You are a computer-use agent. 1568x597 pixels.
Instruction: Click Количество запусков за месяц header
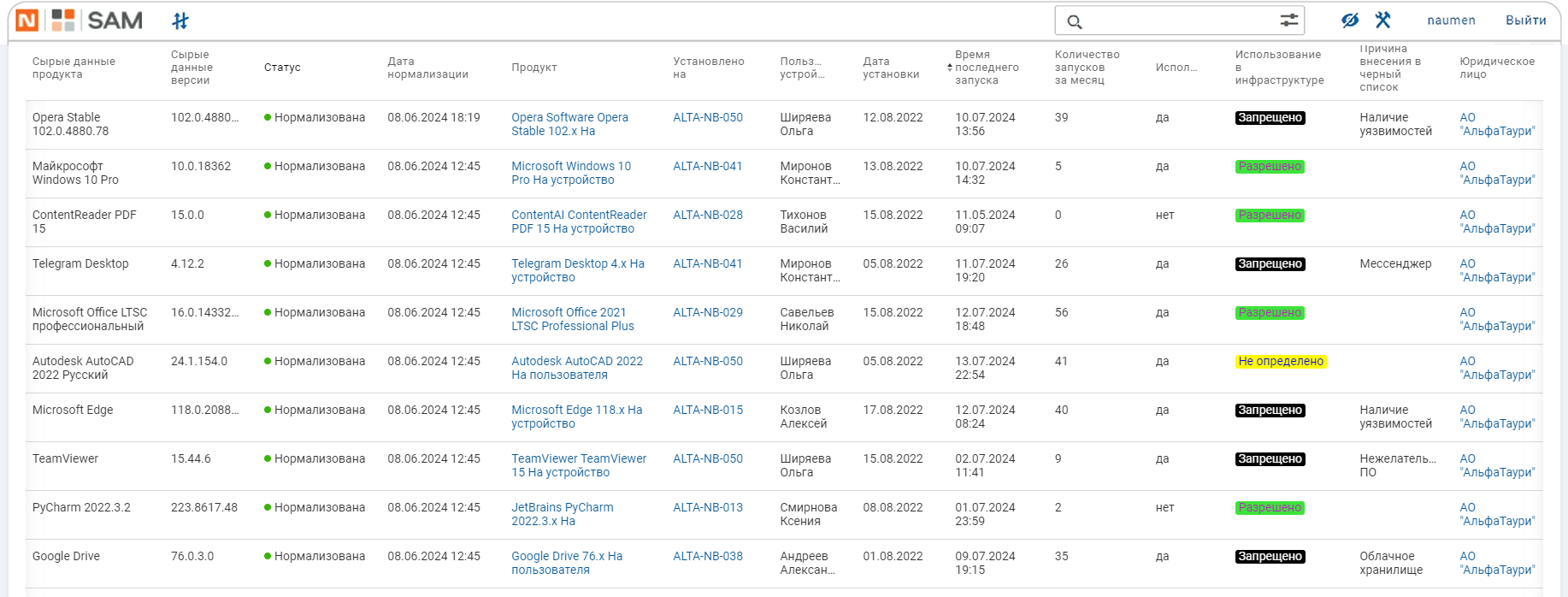1087,68
